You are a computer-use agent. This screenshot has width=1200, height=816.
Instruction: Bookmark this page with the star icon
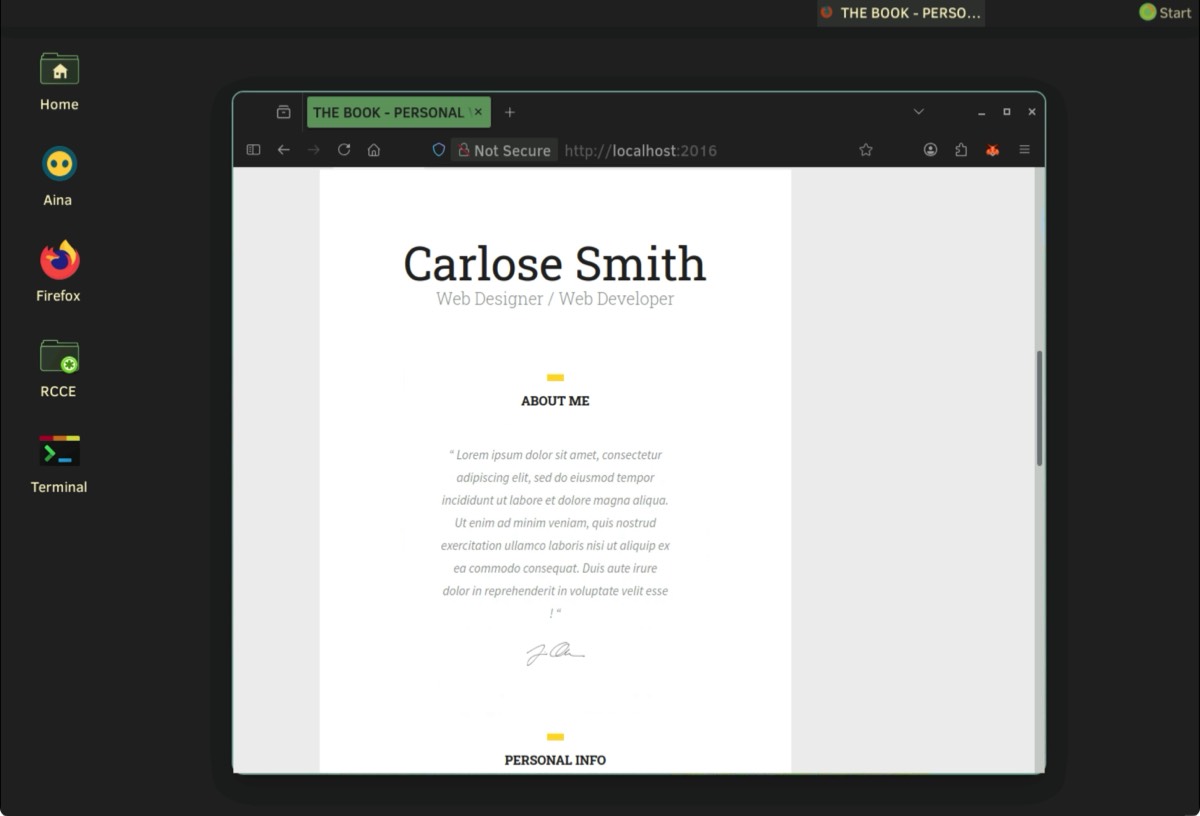pyautogui.click(x=866, y=150)
